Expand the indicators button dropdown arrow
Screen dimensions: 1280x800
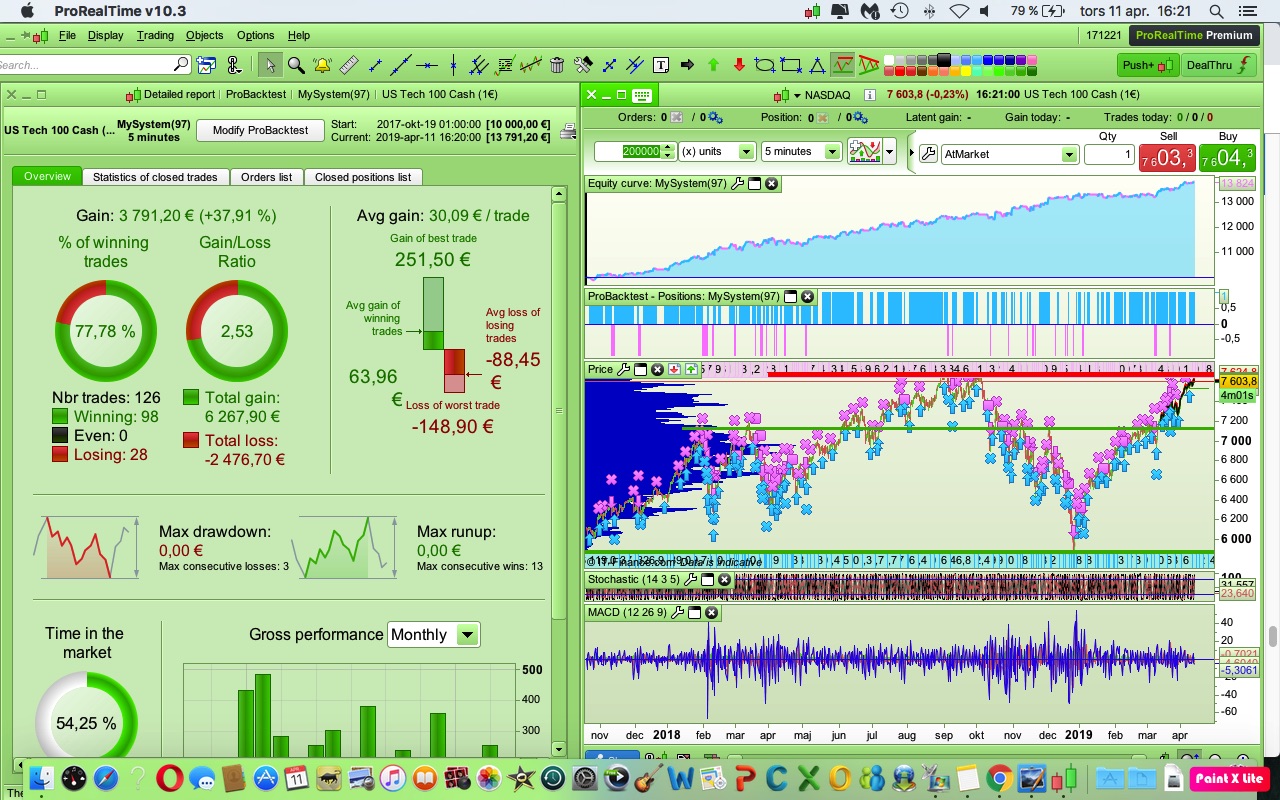pyautogui.click(x=889, y=152)
